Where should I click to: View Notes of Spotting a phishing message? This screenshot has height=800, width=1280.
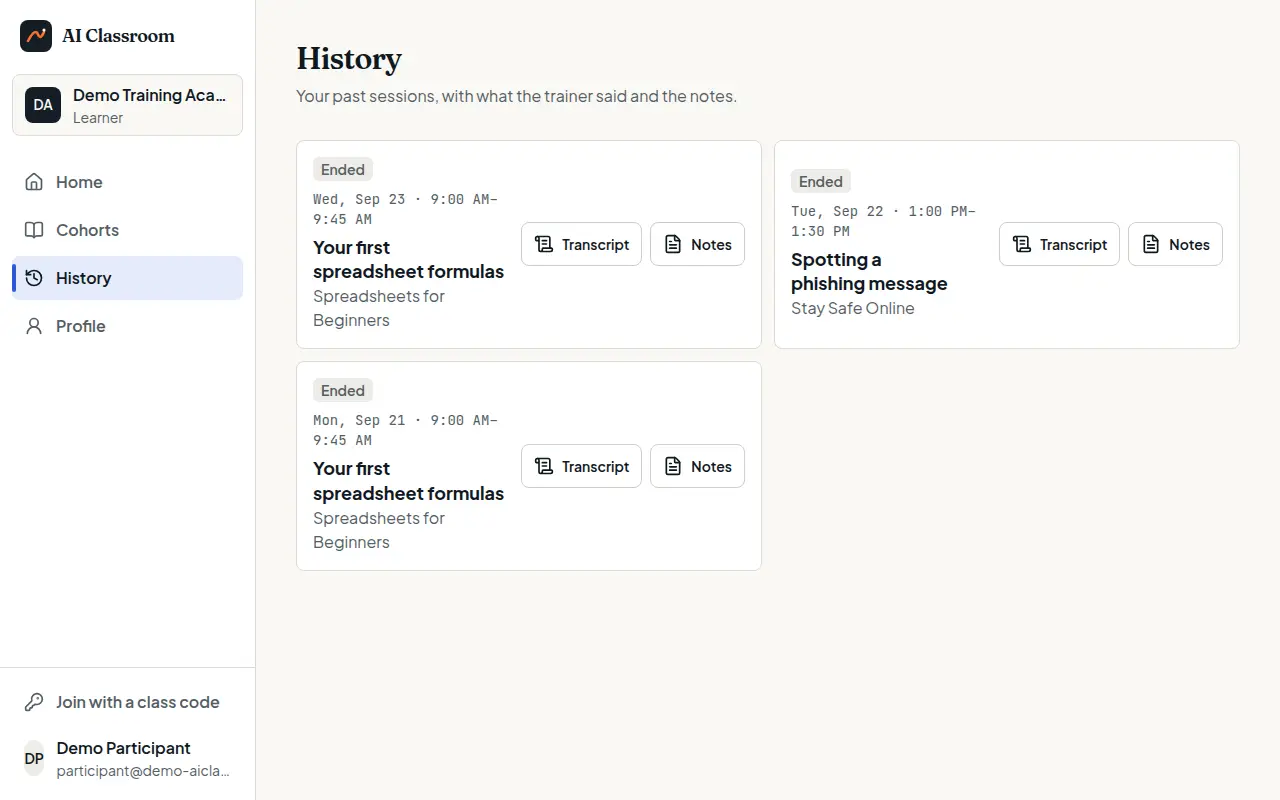click(x=1175, y=244)
